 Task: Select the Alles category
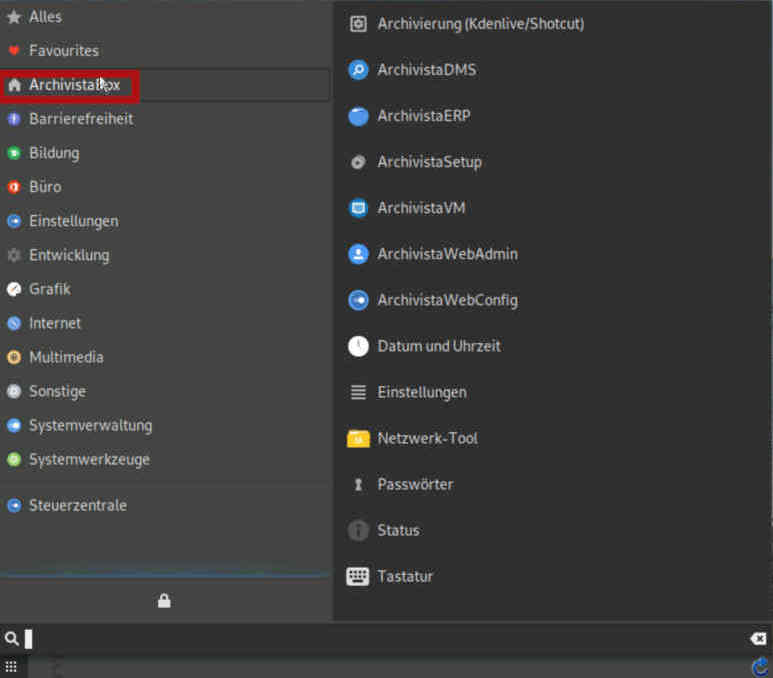pyautogui.click(x=45, y=17)
